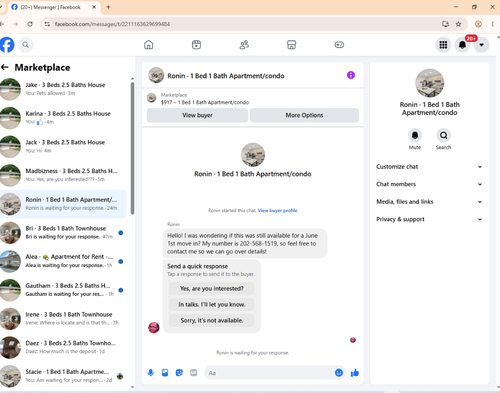The height and width of the screenshot is (393, 500).
Task: Open the nine-dot menu grid icon
Action: click(443, 45)
